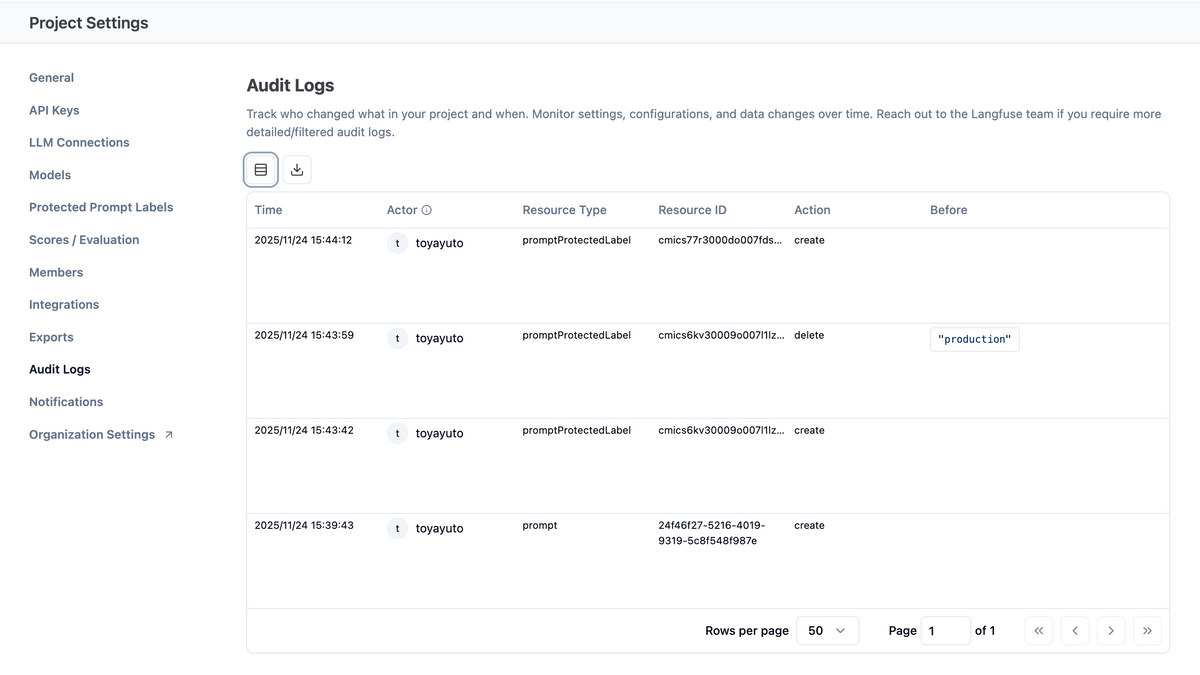
Task: Click the toyayuto avatar in first row
Action: [x=398, y=243]
